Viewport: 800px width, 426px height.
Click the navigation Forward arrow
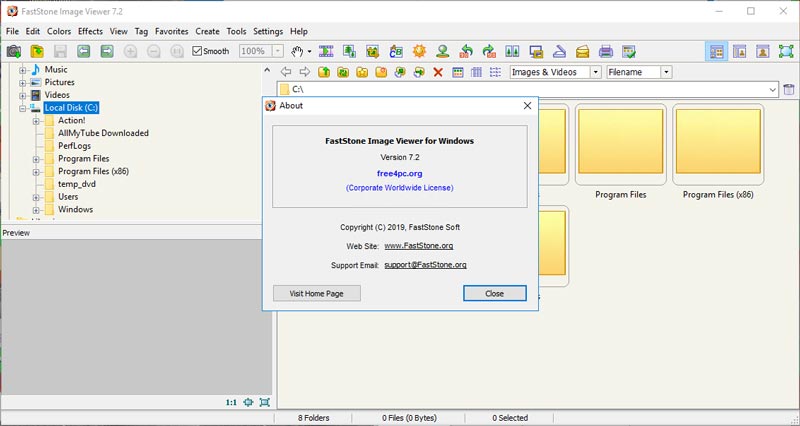point(305,72)
